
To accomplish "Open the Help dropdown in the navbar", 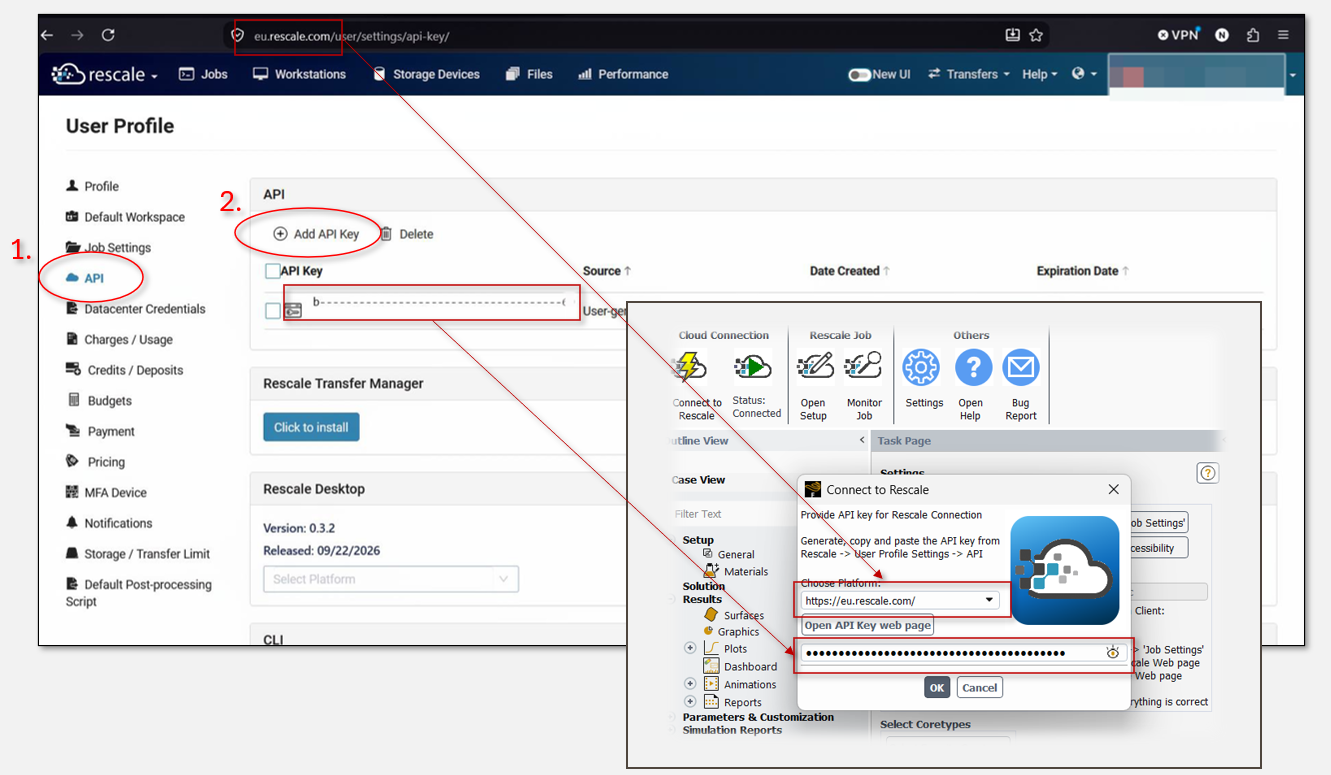I will click(x=1040, y=74).
